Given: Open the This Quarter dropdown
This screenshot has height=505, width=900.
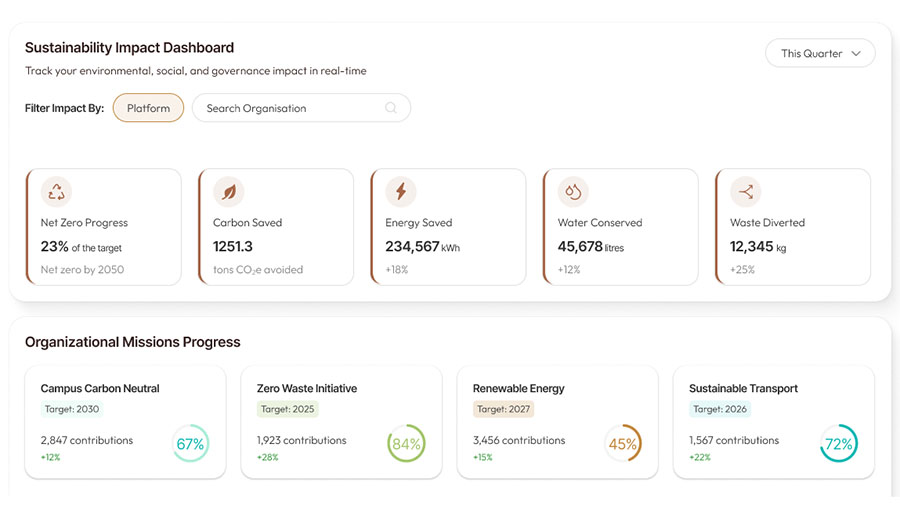Looking at the screenshot, I should 819,54.
